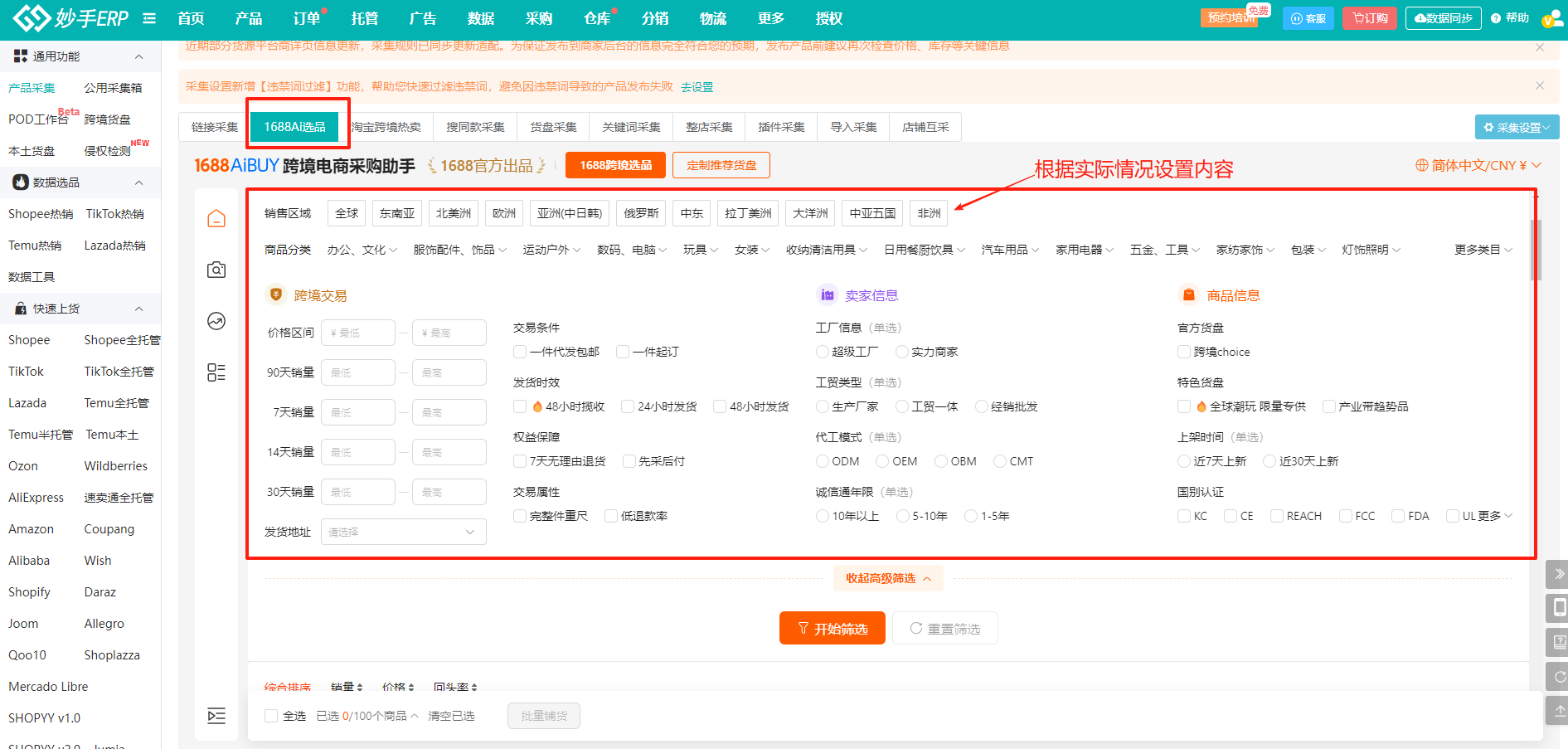Open the 发货地址 location dropdown
The height and width of the screenshot is (749, 1568).
coord(403,531)
